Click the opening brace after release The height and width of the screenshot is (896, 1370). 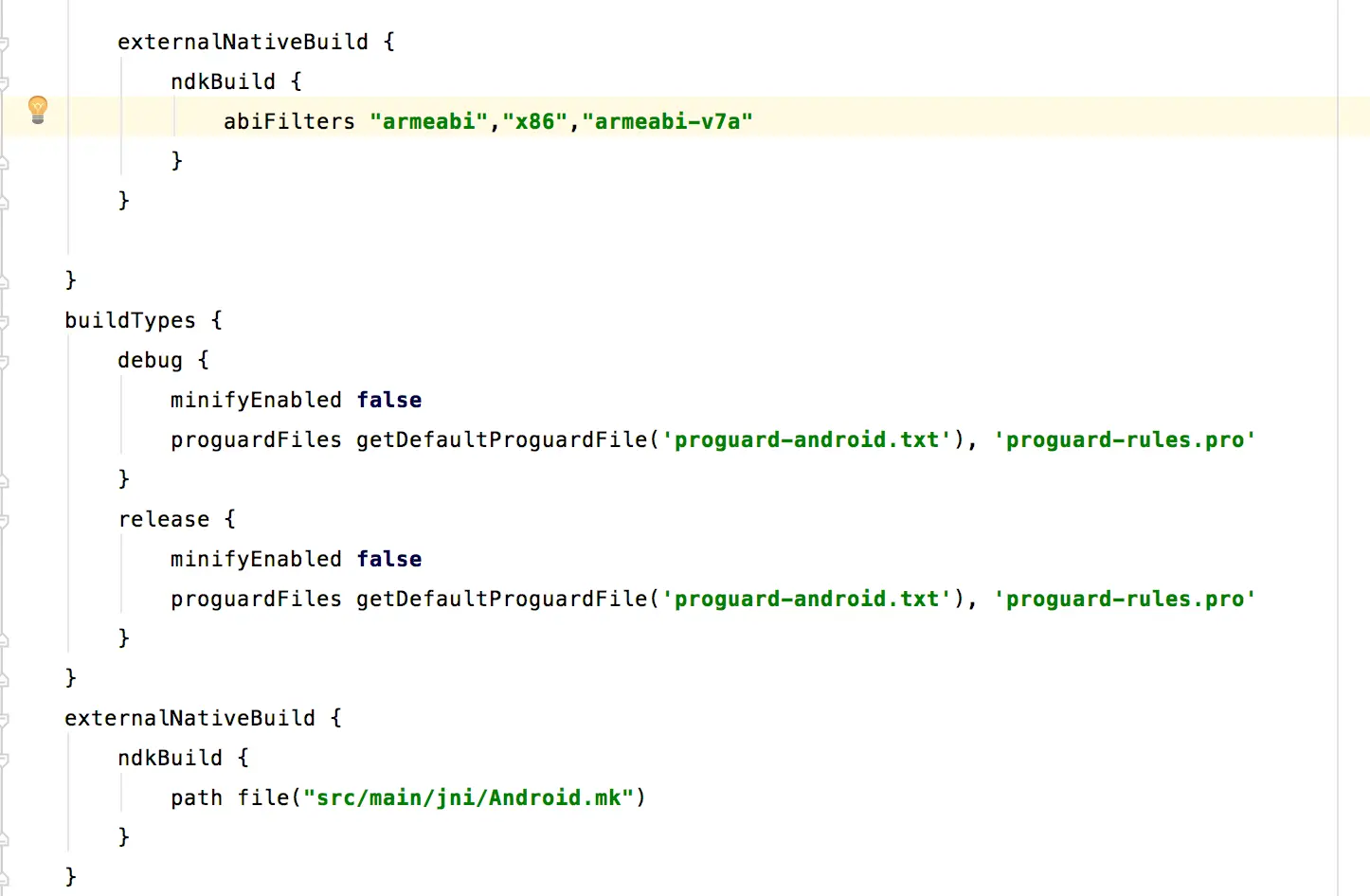[x=230, y=519]
